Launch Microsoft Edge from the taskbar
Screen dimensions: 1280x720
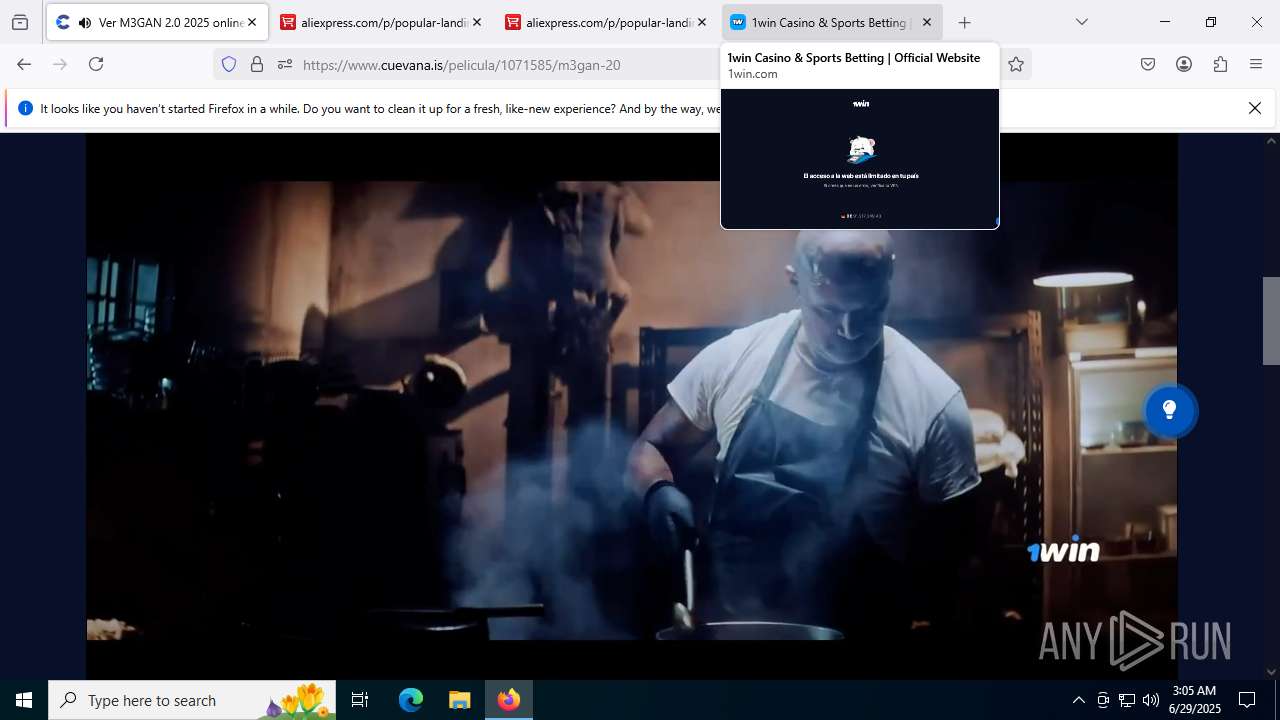[411, 700]
